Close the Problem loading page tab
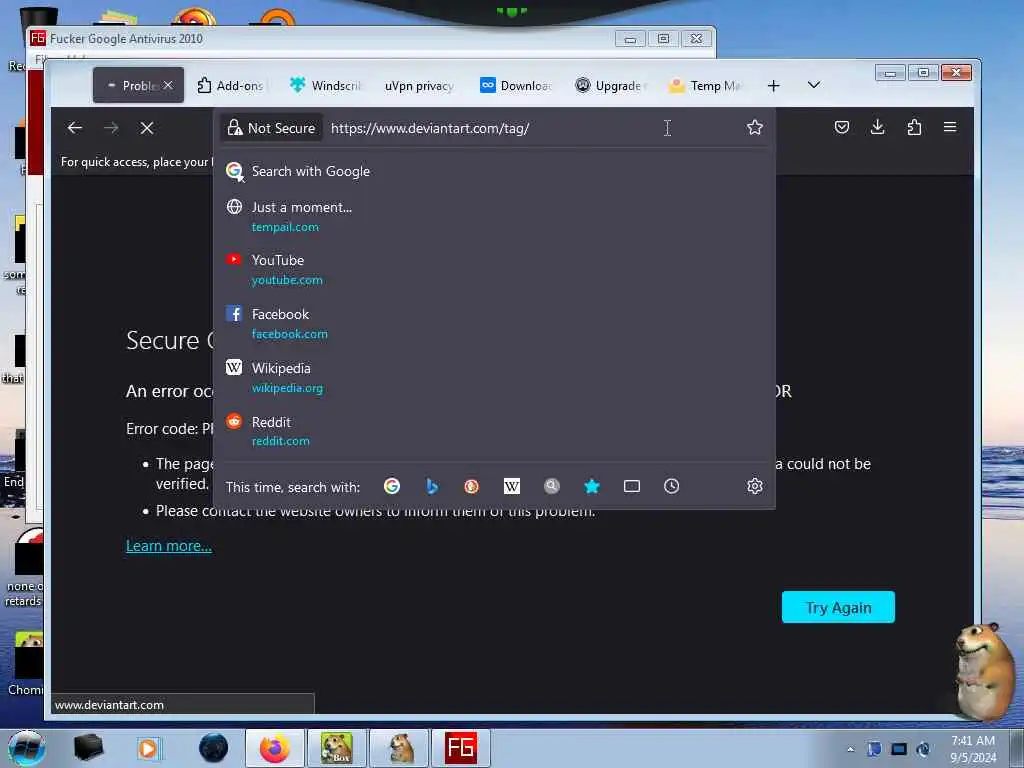 (168, 86)
